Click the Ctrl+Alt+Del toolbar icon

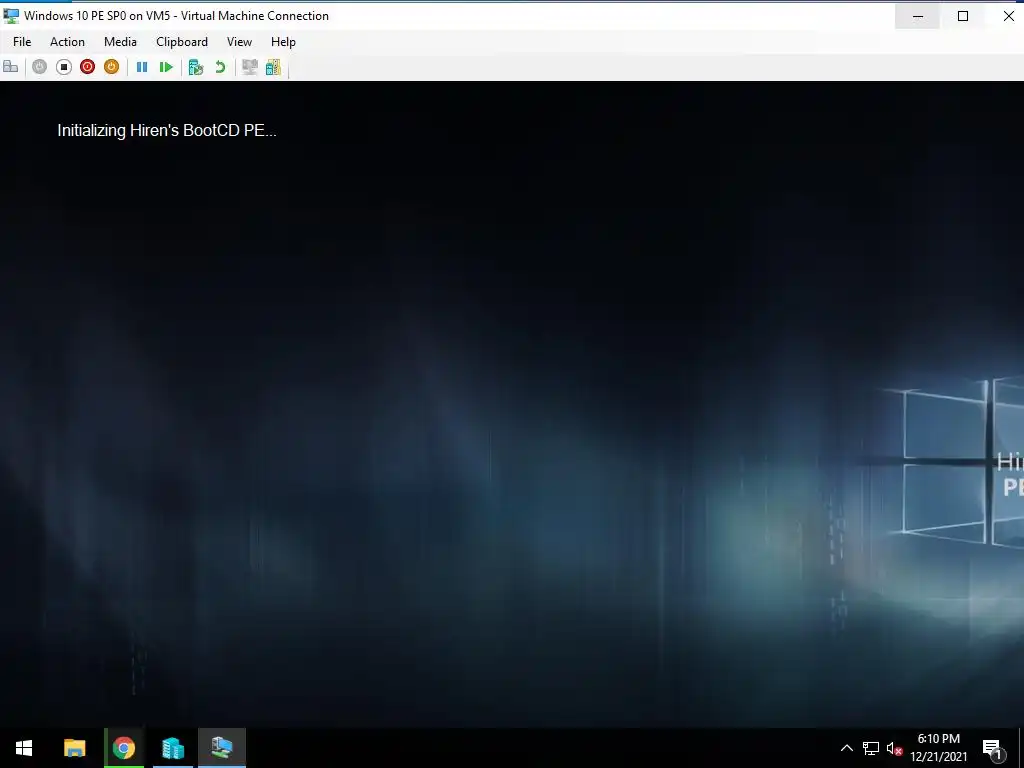pos(10,67)
